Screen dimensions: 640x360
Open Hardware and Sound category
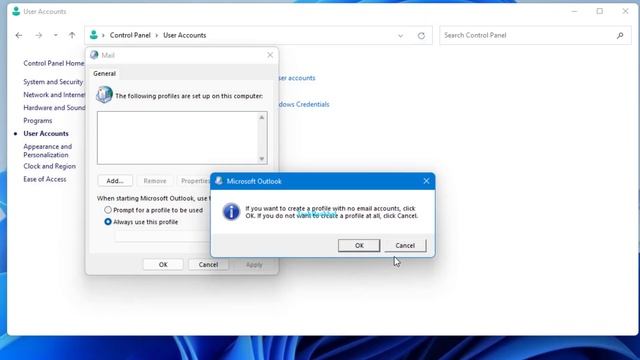pos(54,108)
